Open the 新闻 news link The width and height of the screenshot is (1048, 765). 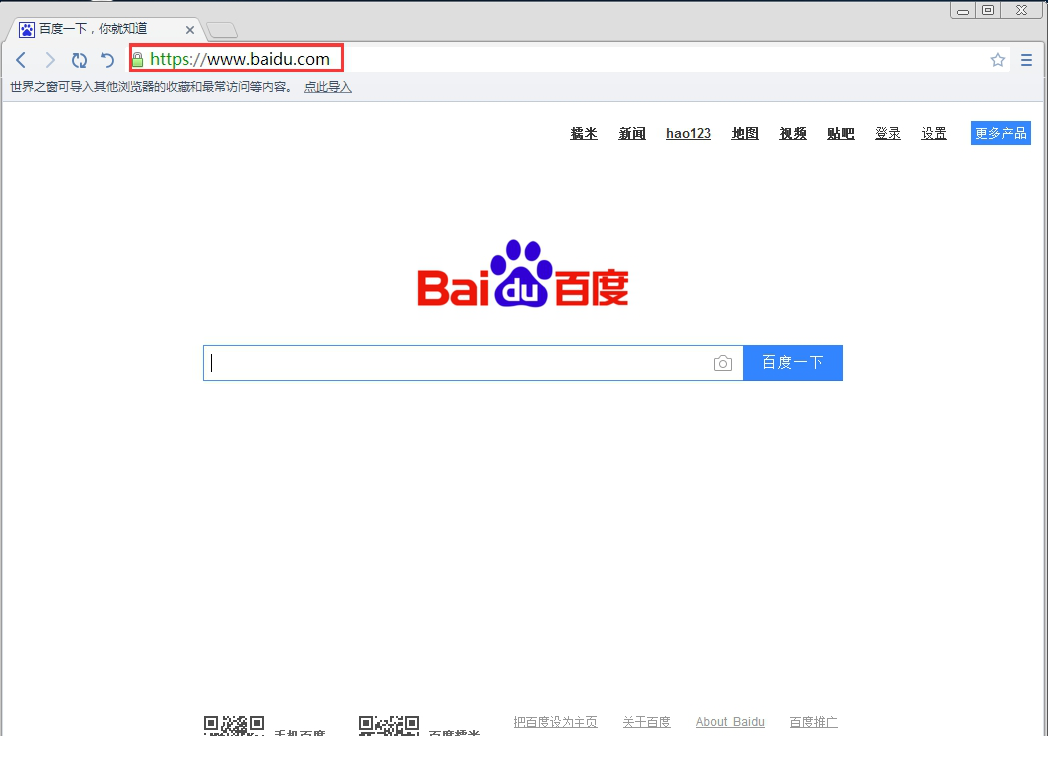(632, 134)
